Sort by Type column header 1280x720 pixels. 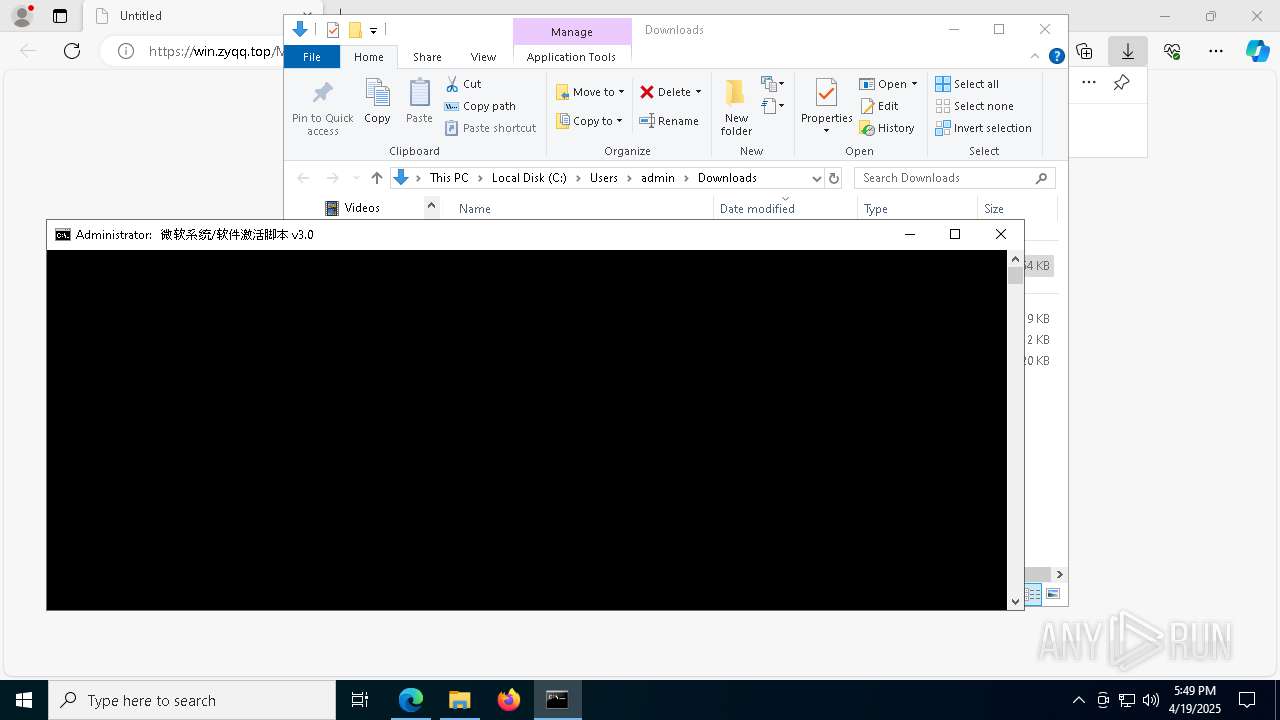coord(876,209)
